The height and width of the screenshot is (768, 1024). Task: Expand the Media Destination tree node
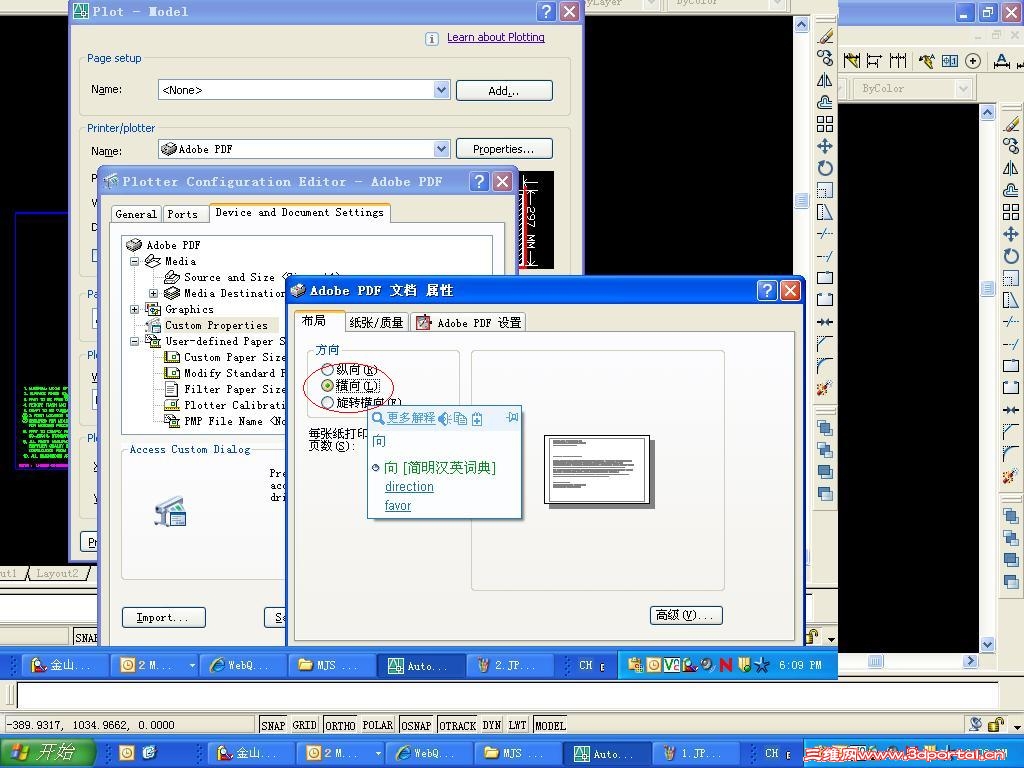tap(153, 293)
